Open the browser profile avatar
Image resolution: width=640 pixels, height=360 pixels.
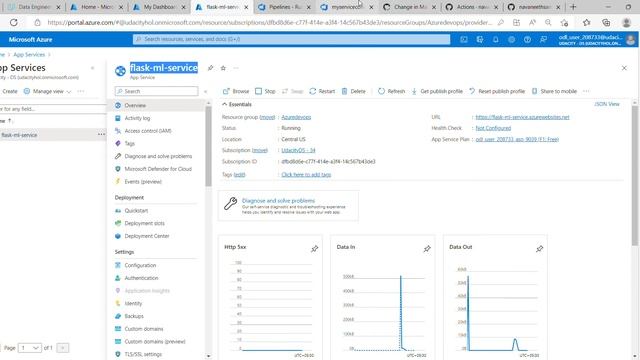[626, 22]
